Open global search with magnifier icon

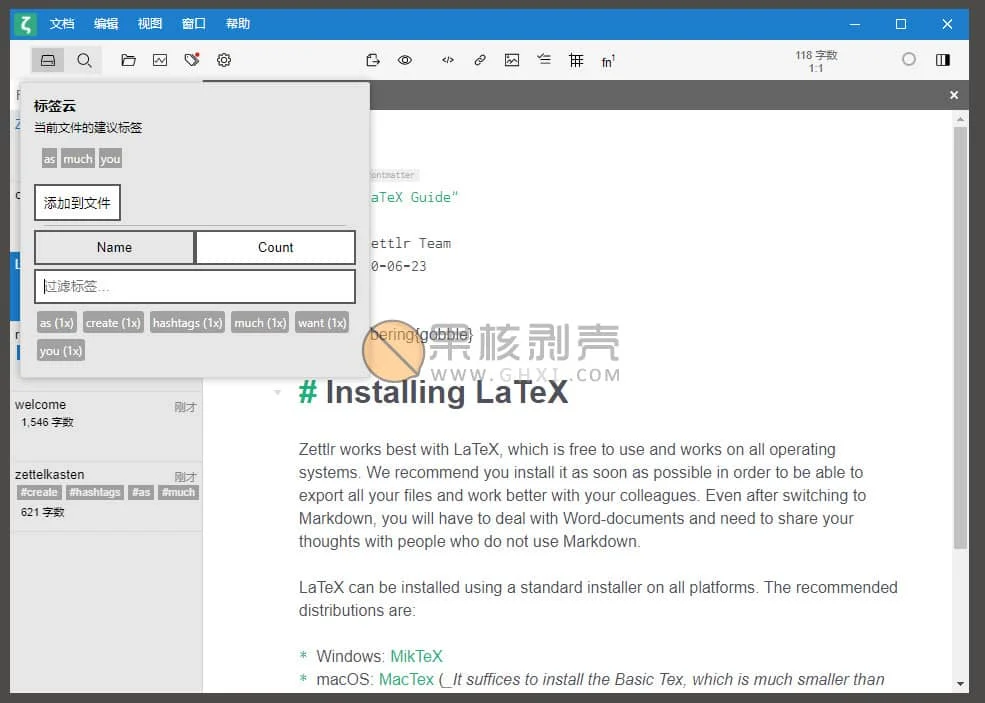click(x=84, y=60)
